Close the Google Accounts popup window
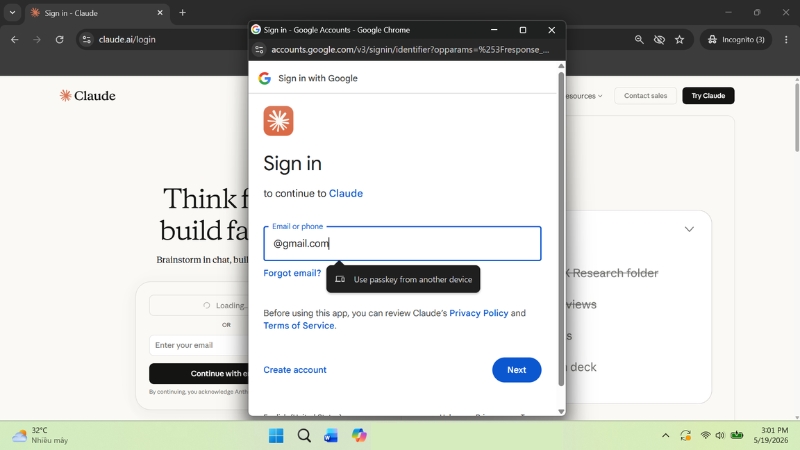The height and width of the screenshot is (450, 800). pos(552,30)
